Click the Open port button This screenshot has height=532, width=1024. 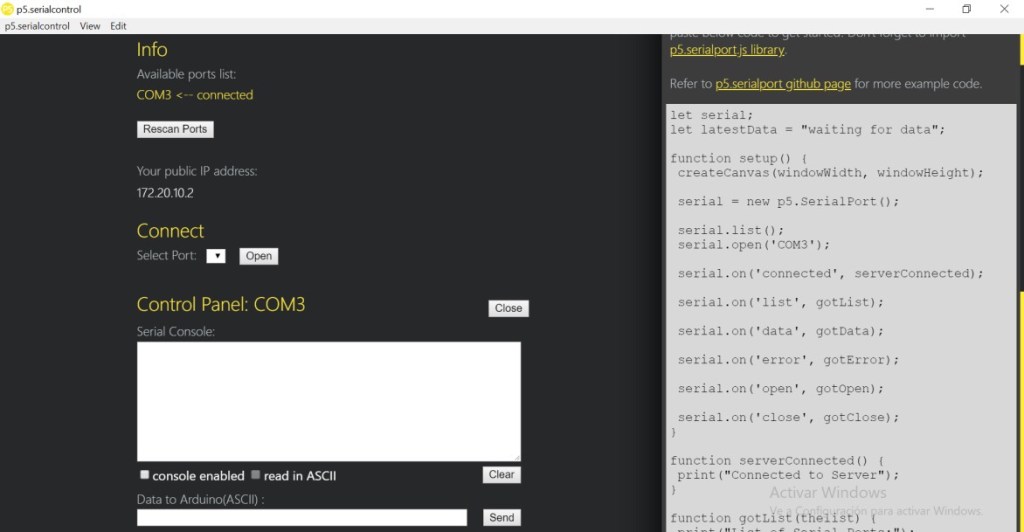tap(259, 256)
